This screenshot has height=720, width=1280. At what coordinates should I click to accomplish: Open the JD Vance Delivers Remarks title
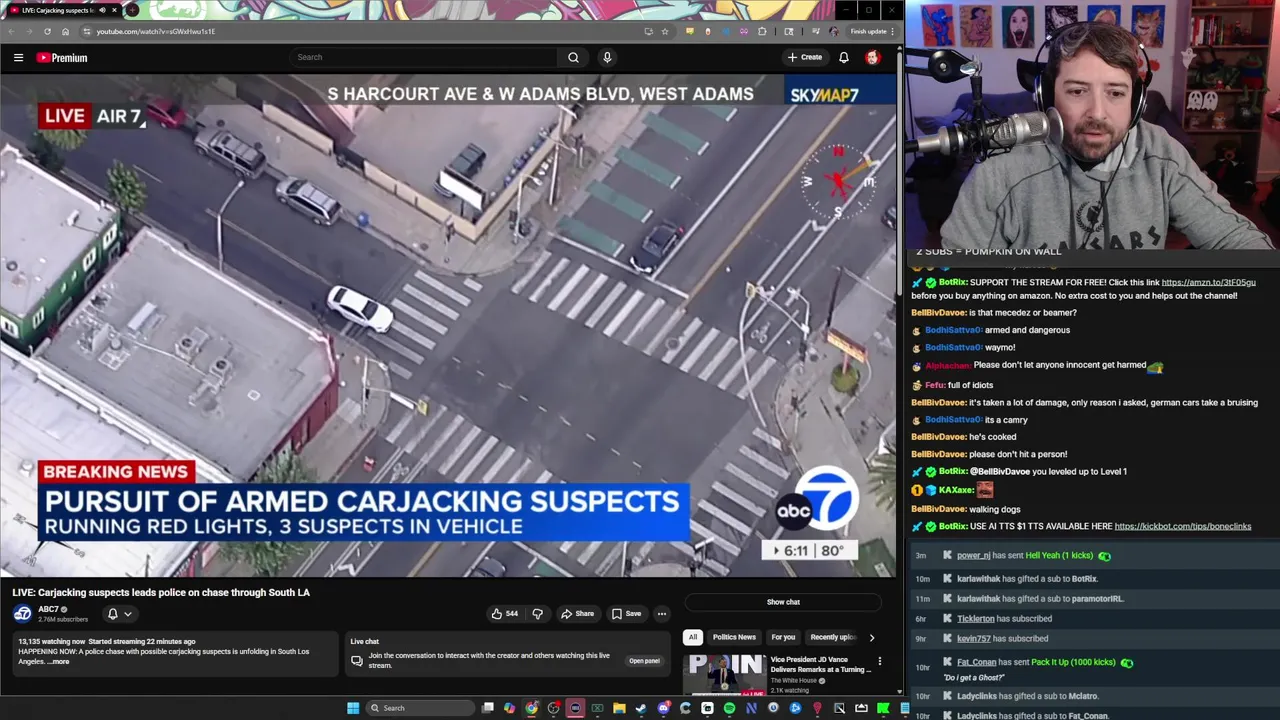click(820, 664)
